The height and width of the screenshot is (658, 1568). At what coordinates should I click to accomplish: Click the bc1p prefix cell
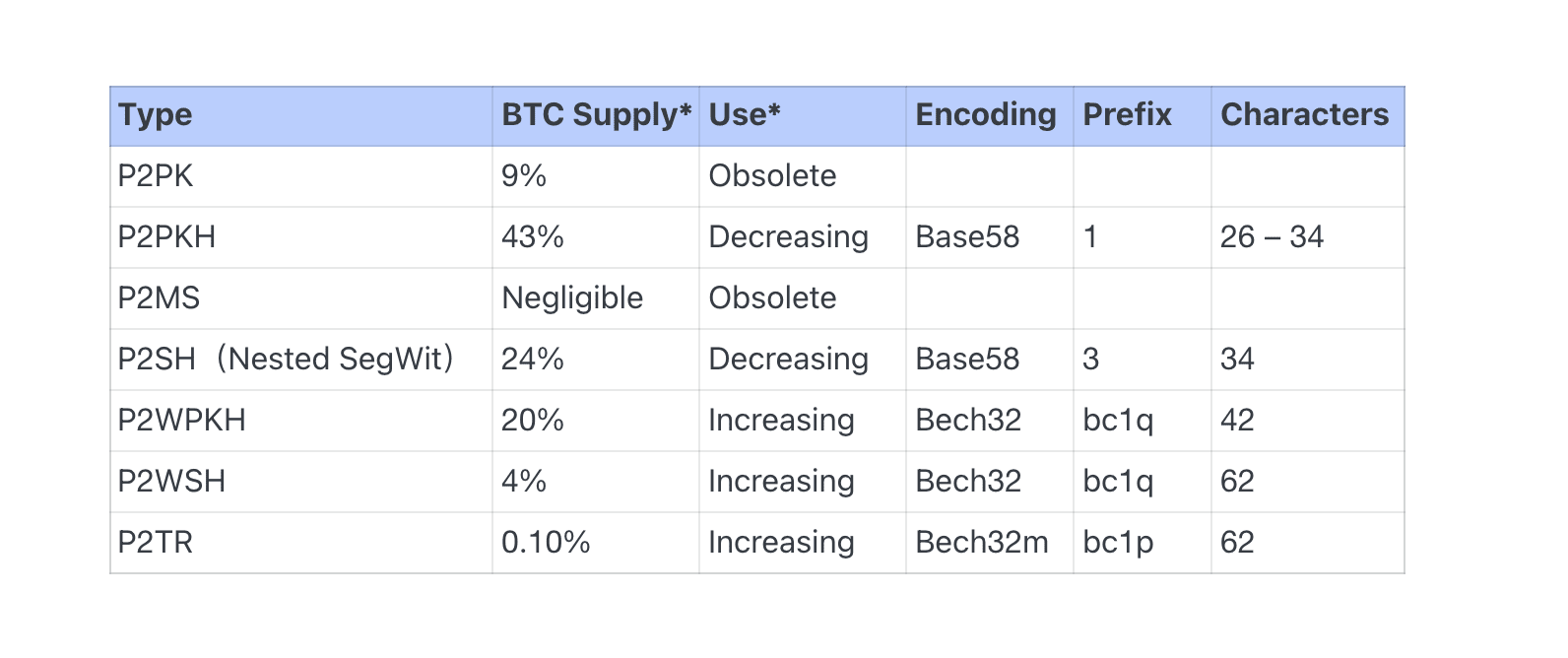(1118, 543)
